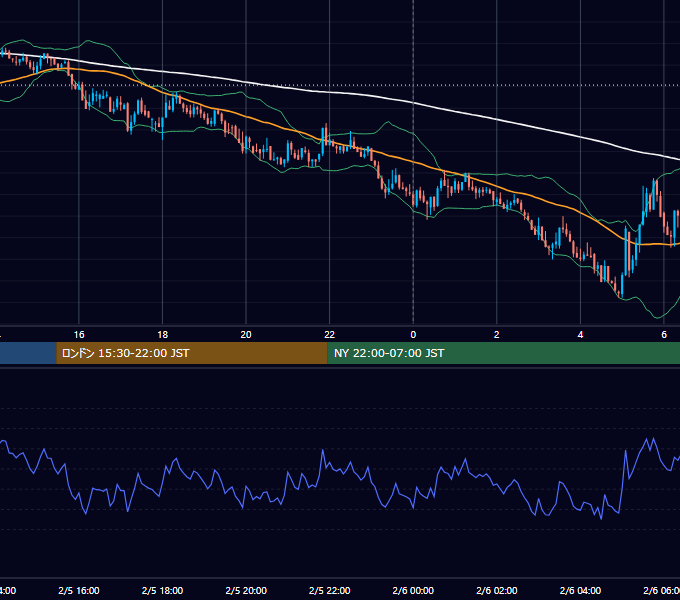Click the 20 hour axis label
680x600 pixels.
(x=246, y=335)
